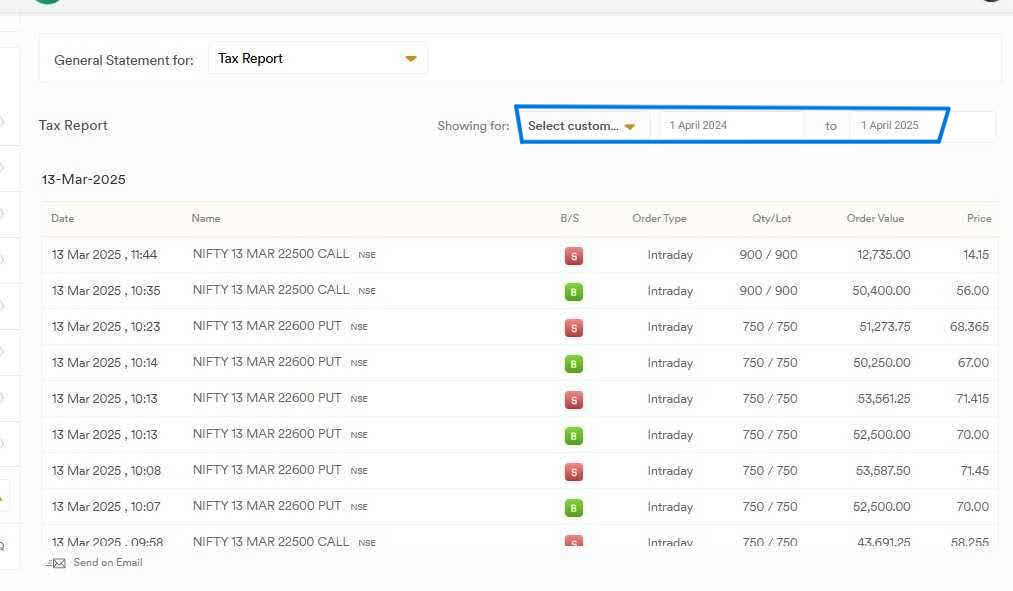The height and width of the screenshot is (591, 1013).
Task: Open the NIFTY 13 MAR 22500 CALL 11:44 entry
Action: pos(271,254)
